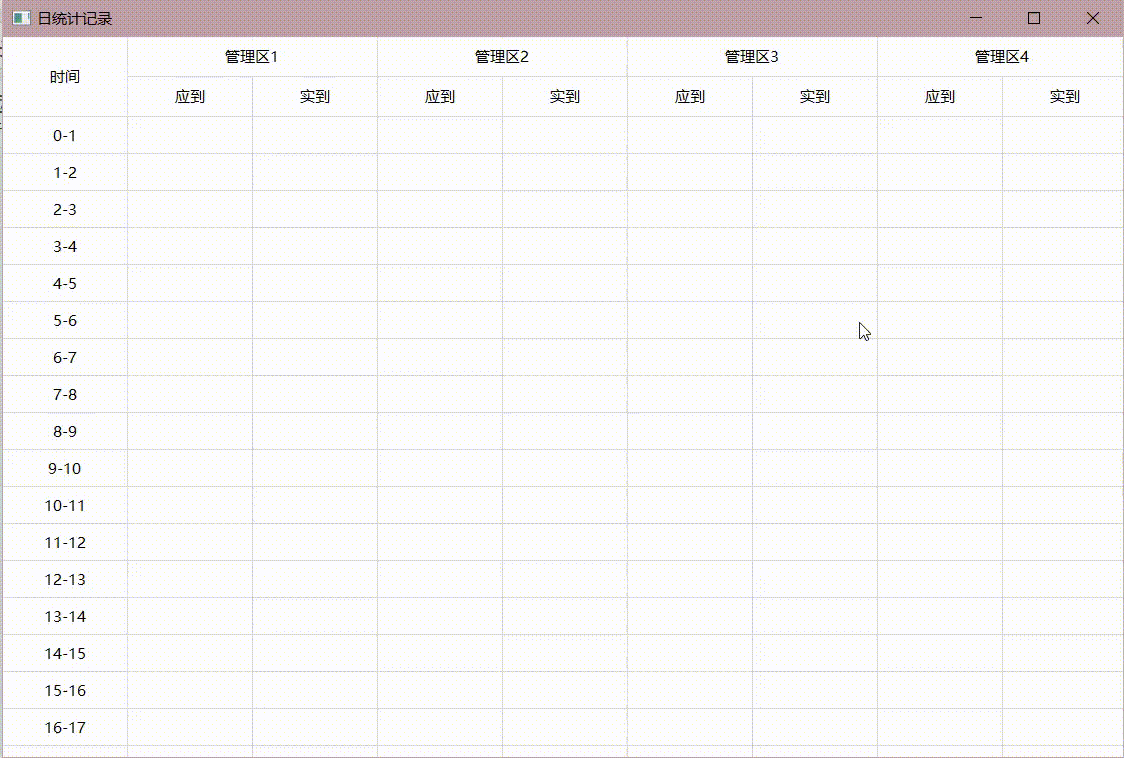Click 应到 header under 管理区2
This screenshot has width=1124, height=758.
point(440,97)
